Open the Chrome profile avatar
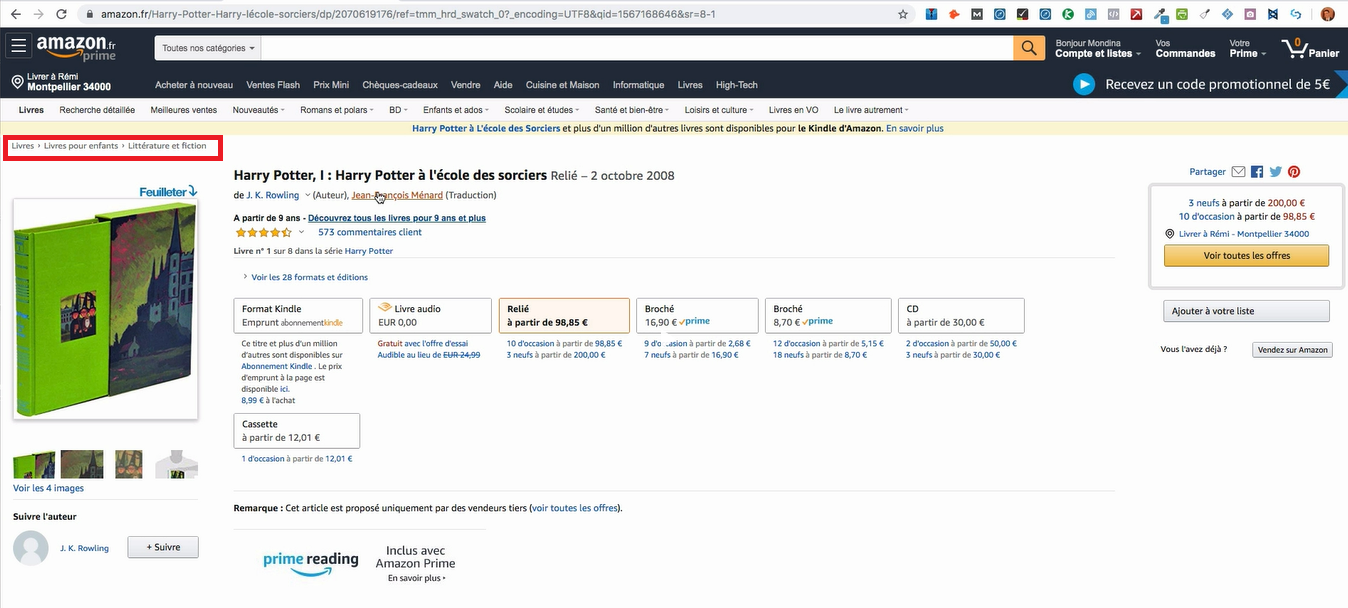This screenshot has height=608, width=1348. tap(1328, 15)
